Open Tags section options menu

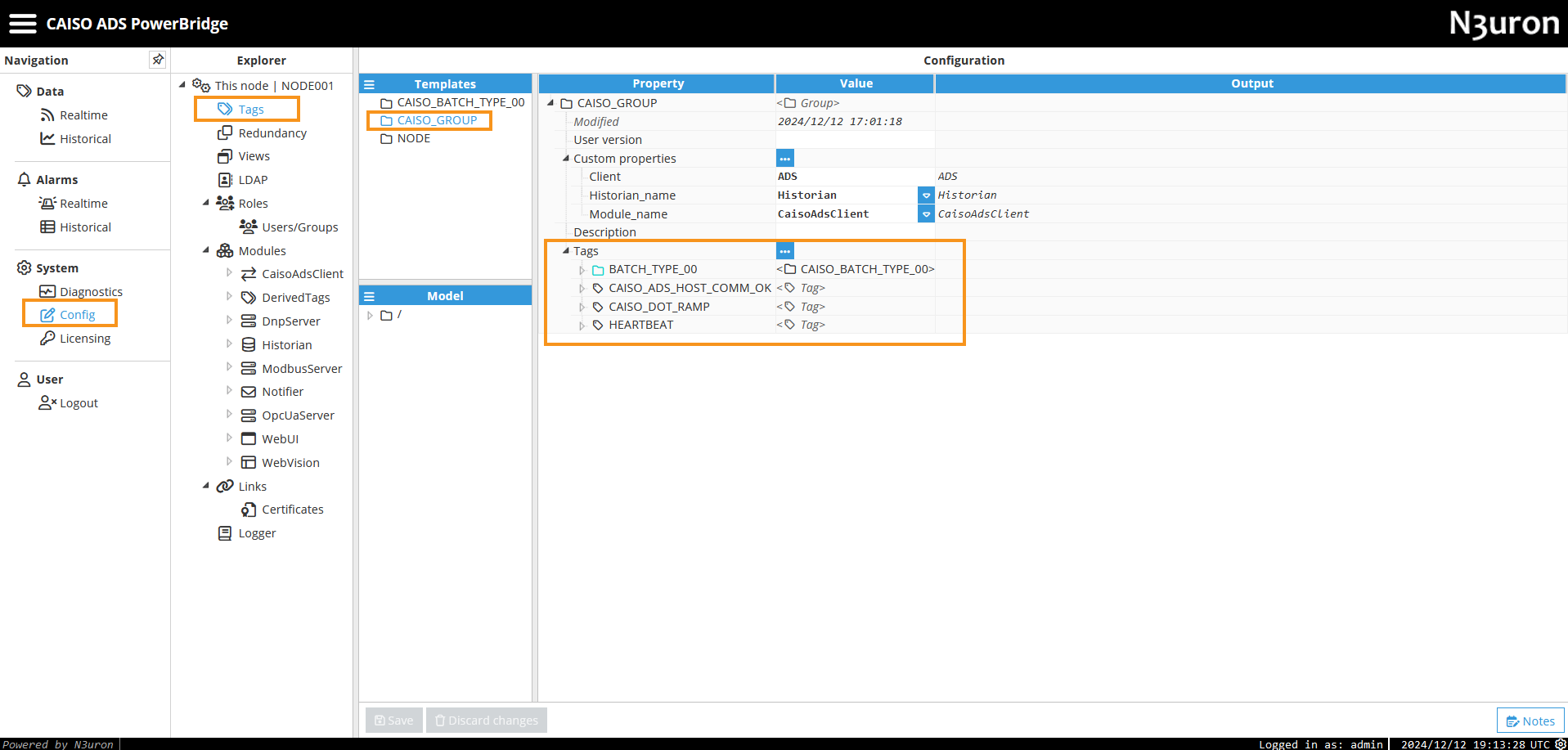[x=785, y=251]
